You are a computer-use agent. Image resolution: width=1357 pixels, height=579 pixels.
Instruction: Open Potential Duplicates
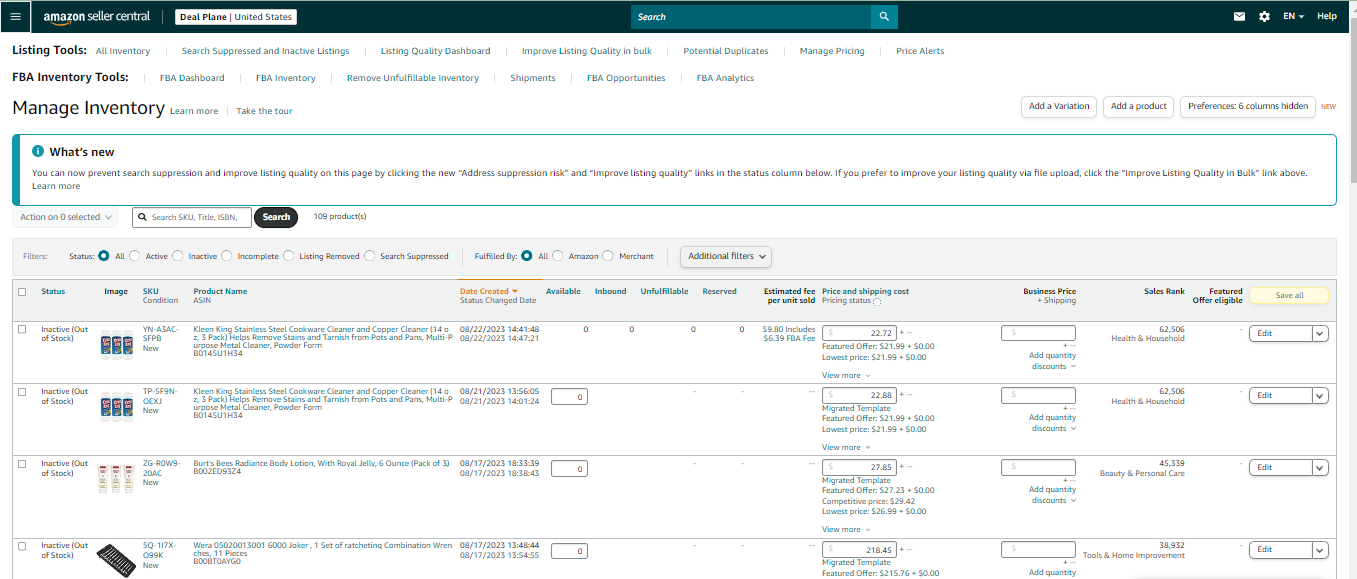(725, 51)
